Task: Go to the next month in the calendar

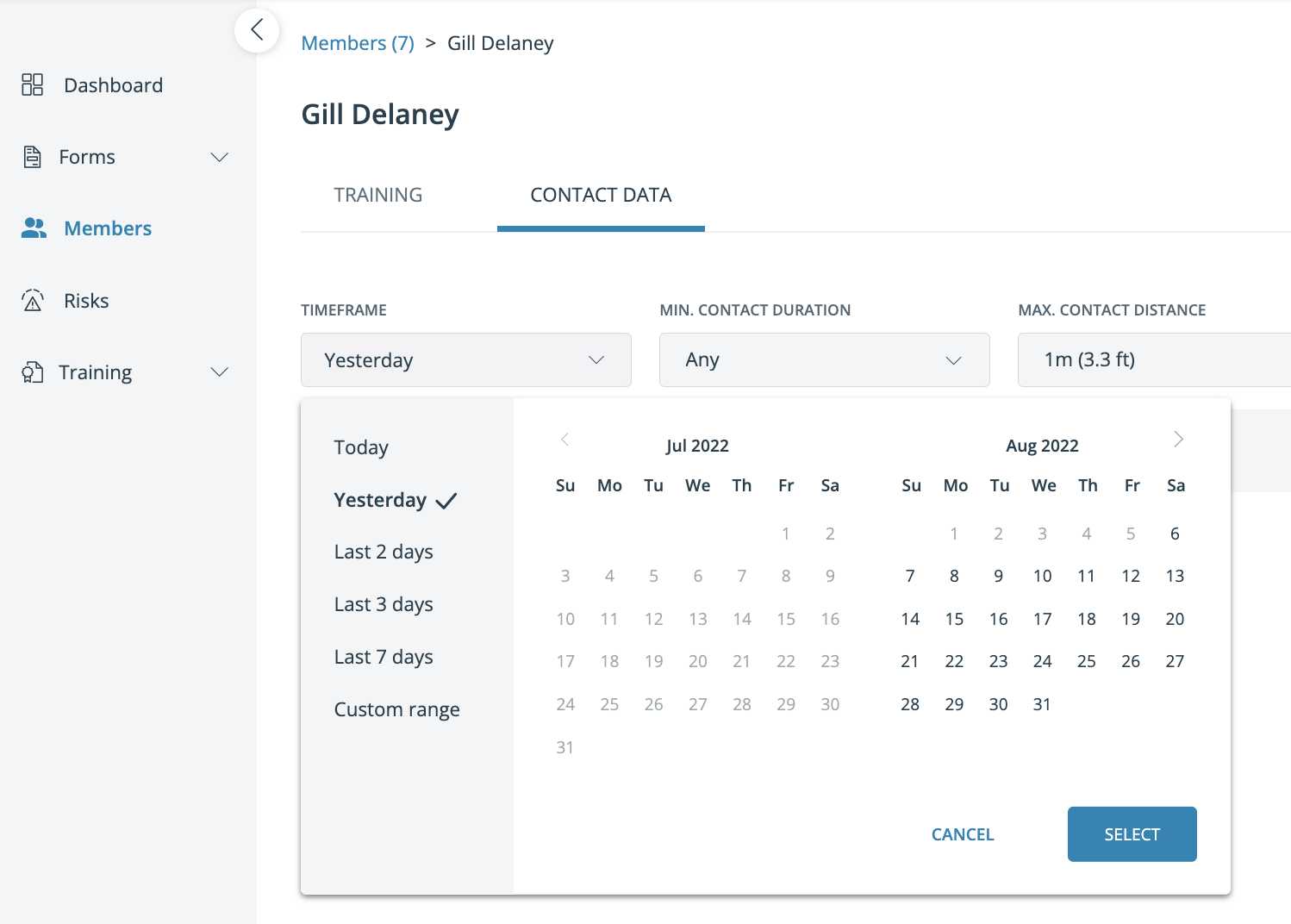Action: pos(1178,440)
